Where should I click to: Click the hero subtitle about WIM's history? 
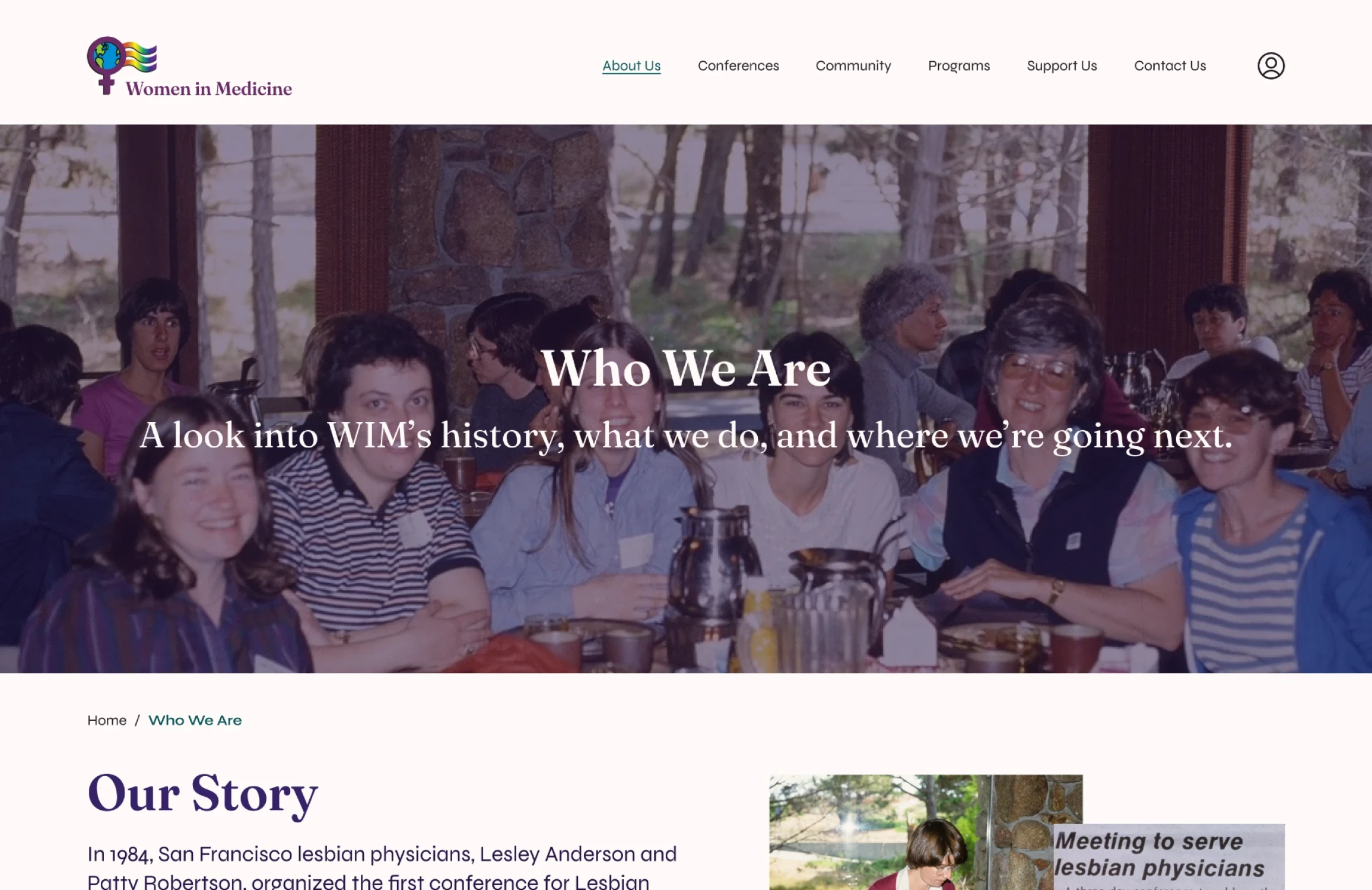point(686,436)
